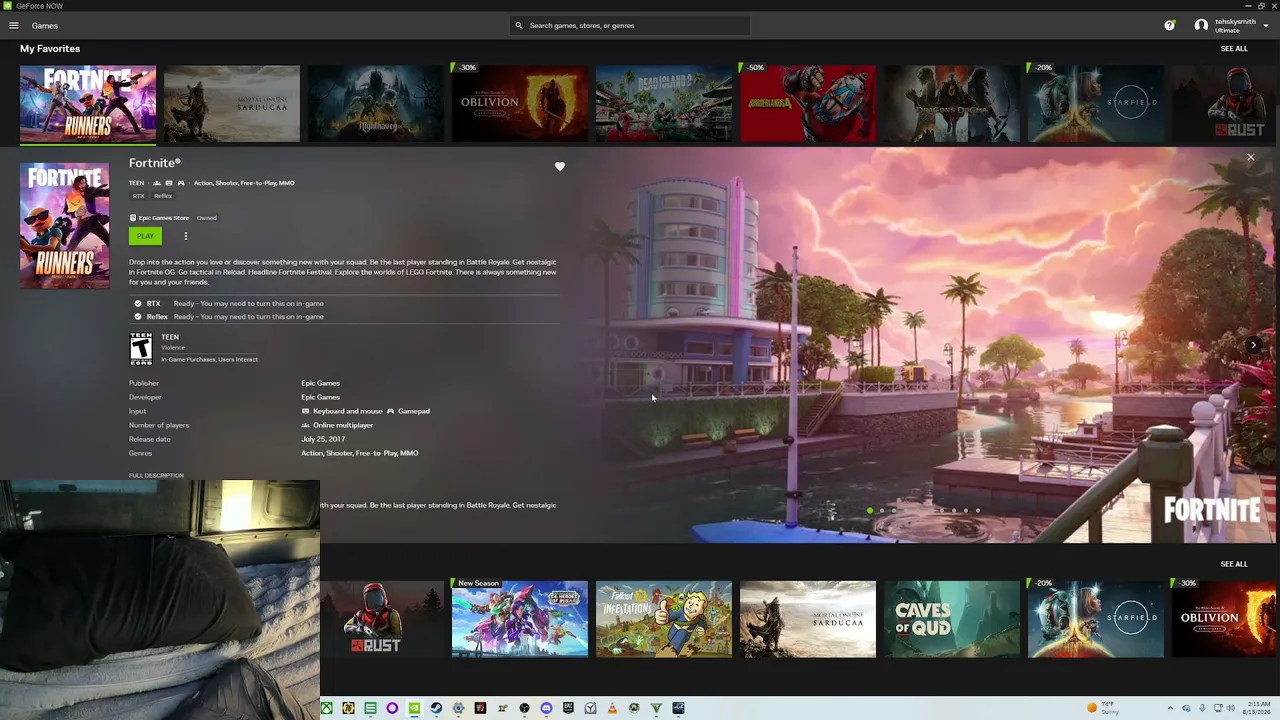The width and height of the screenshot is (1280, 720).
Task: Focus the search games input field
Action: [630, 25]
